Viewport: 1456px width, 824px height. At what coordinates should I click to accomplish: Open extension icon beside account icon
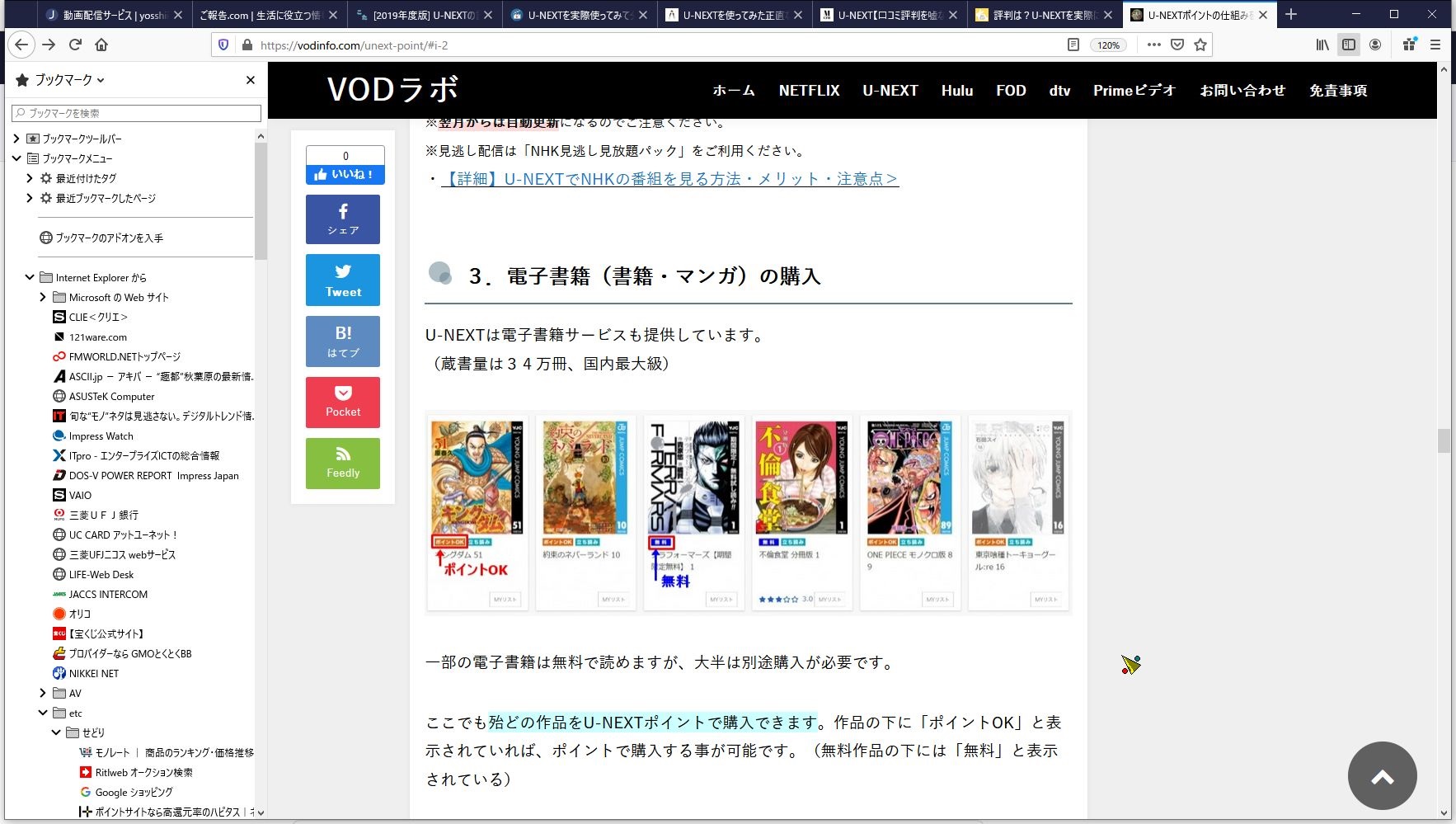click(1409, 45)
